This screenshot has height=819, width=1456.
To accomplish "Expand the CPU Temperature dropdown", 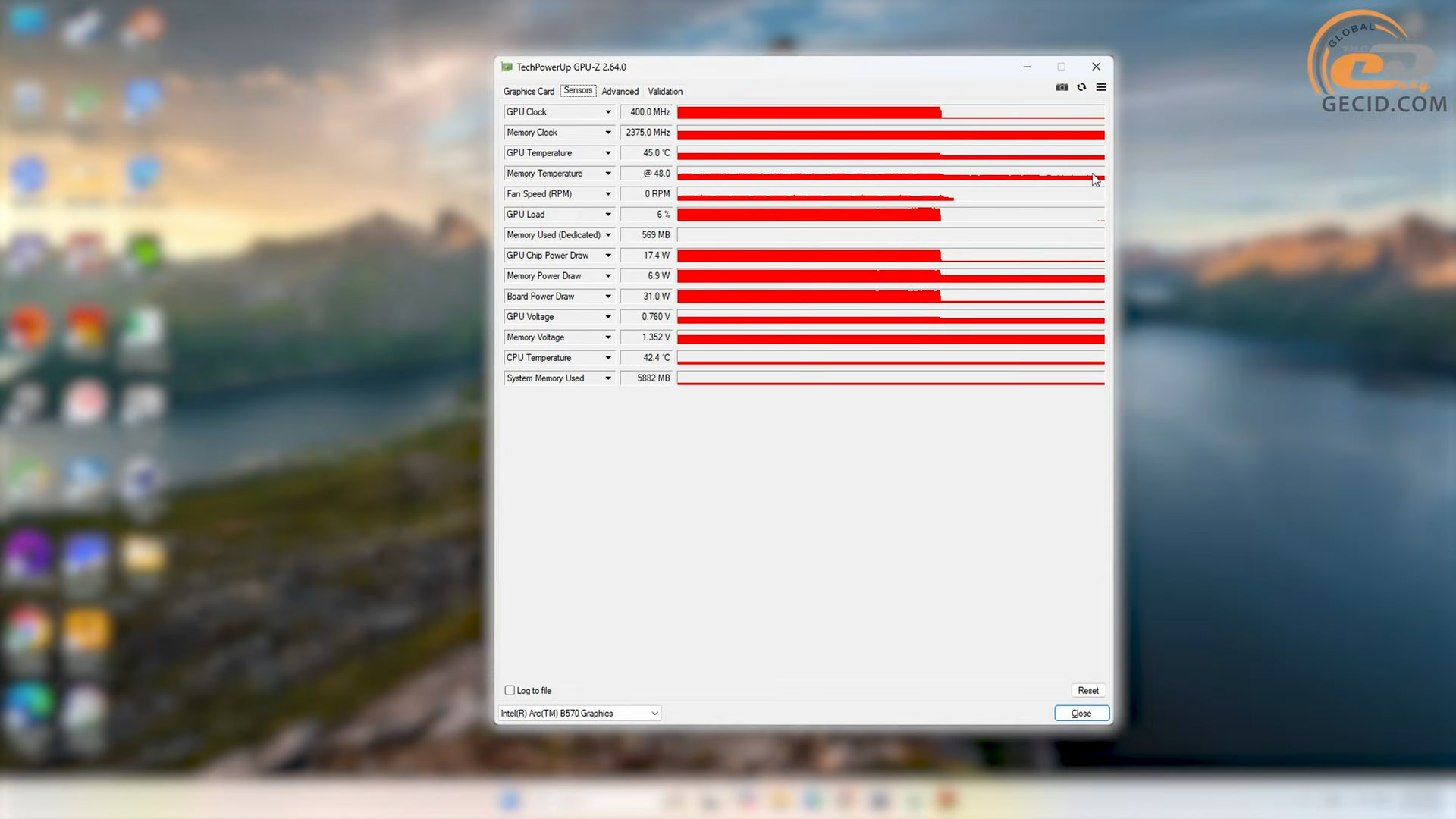I will click(608, 358).
